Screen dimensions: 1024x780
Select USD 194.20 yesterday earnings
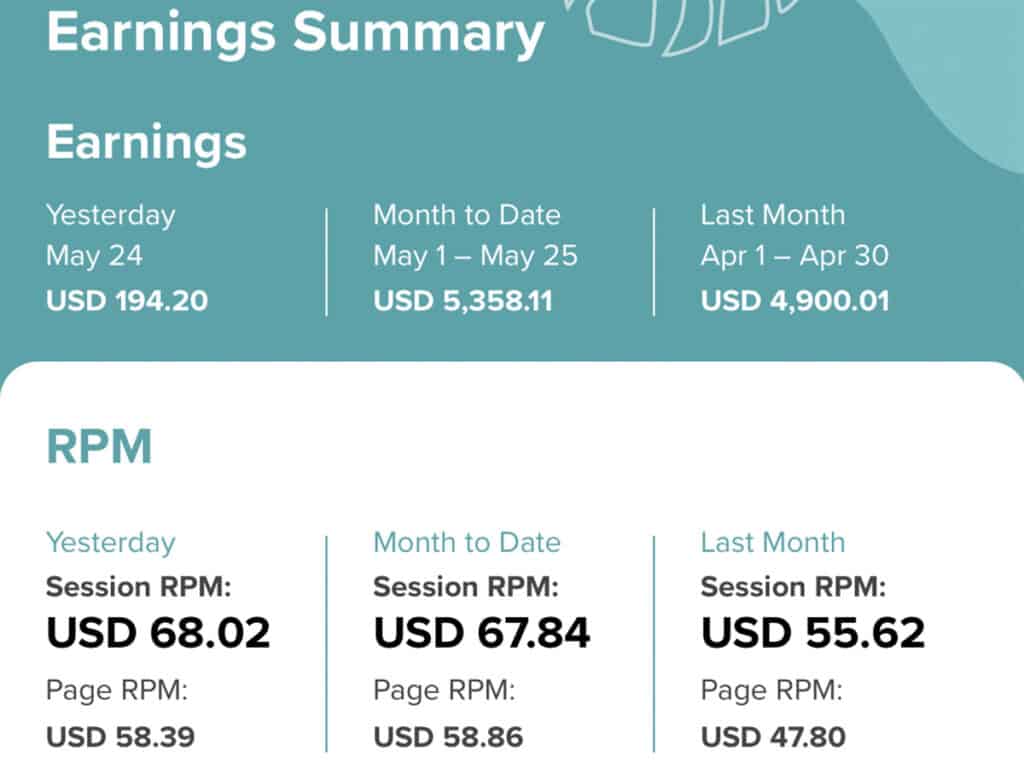coord(127,301)
